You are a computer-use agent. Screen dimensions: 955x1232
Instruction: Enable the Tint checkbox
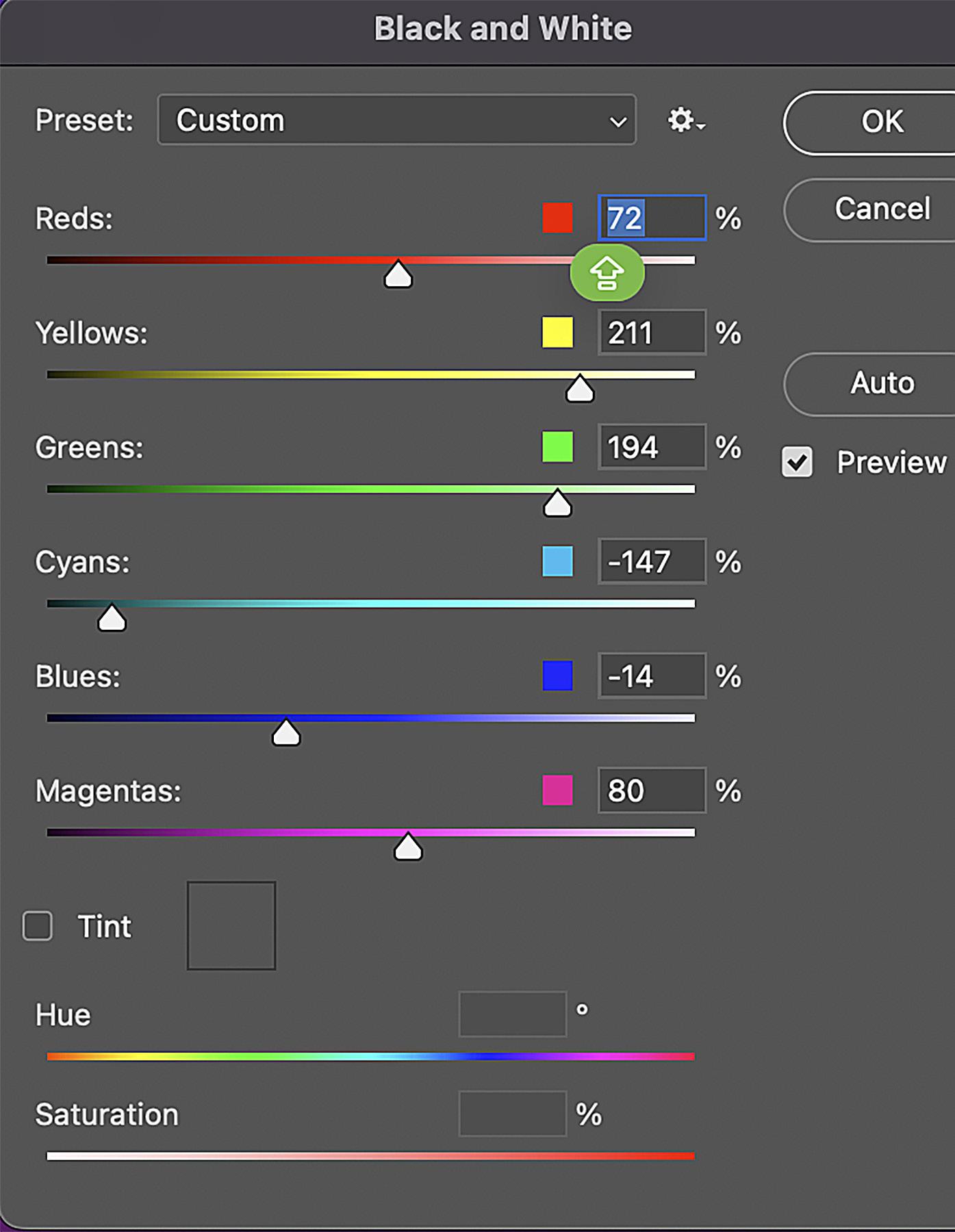click(38, 926)
